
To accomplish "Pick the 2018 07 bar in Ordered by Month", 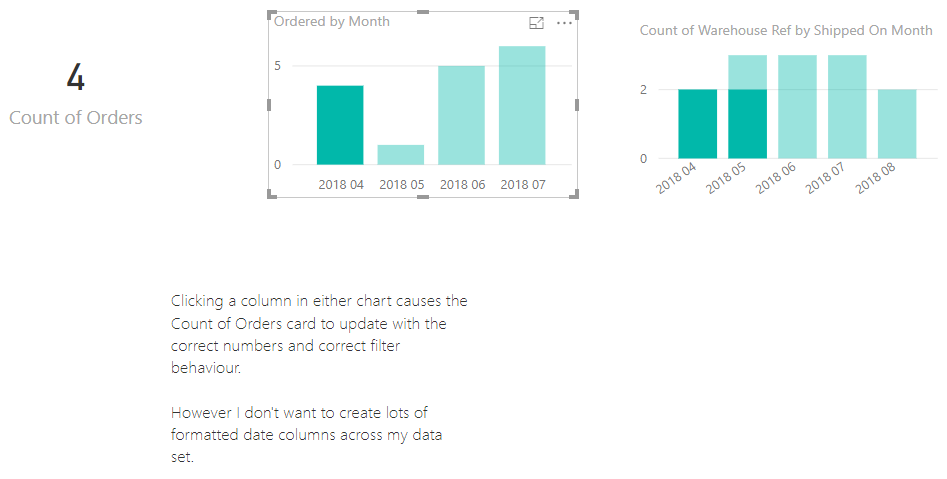I will point(522,105).
